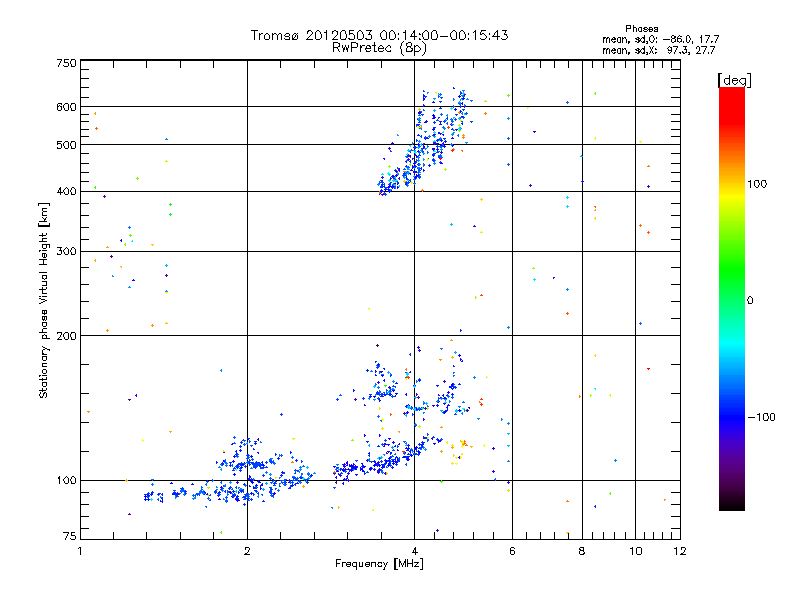Click the 4 tick label on the frequency axis
The width and height of the screenshot is (800, 600).
(x=414, y=551)
